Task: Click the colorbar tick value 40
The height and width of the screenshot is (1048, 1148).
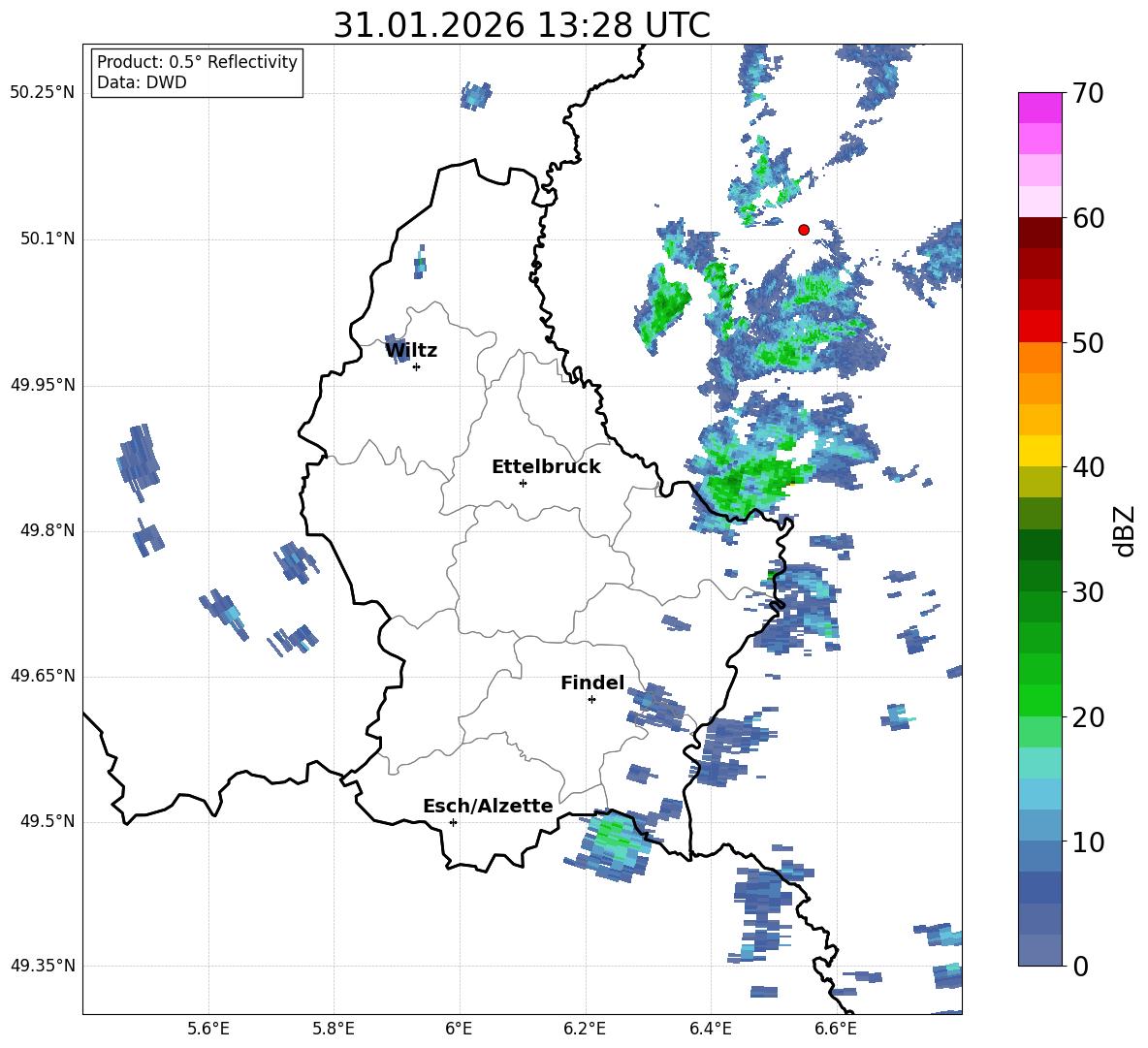Action: 1088,467
